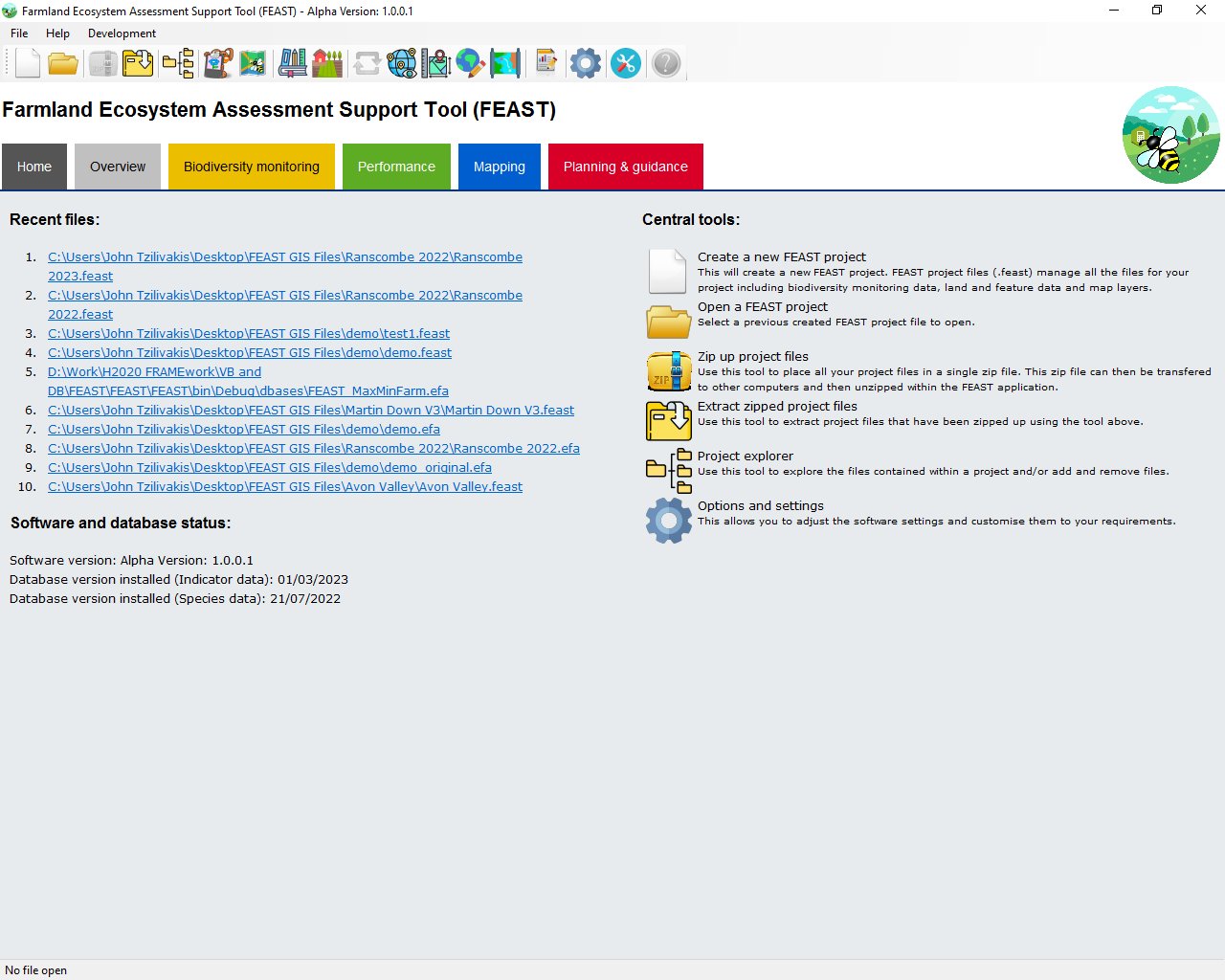Go to the Planning & guidance tab

[x=625, y=167]
